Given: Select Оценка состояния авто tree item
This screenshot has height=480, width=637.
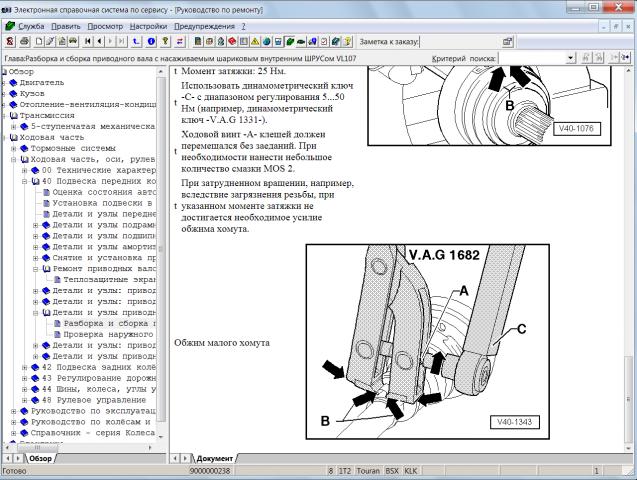Looking at the screenshot, I should tap(104, 192).
